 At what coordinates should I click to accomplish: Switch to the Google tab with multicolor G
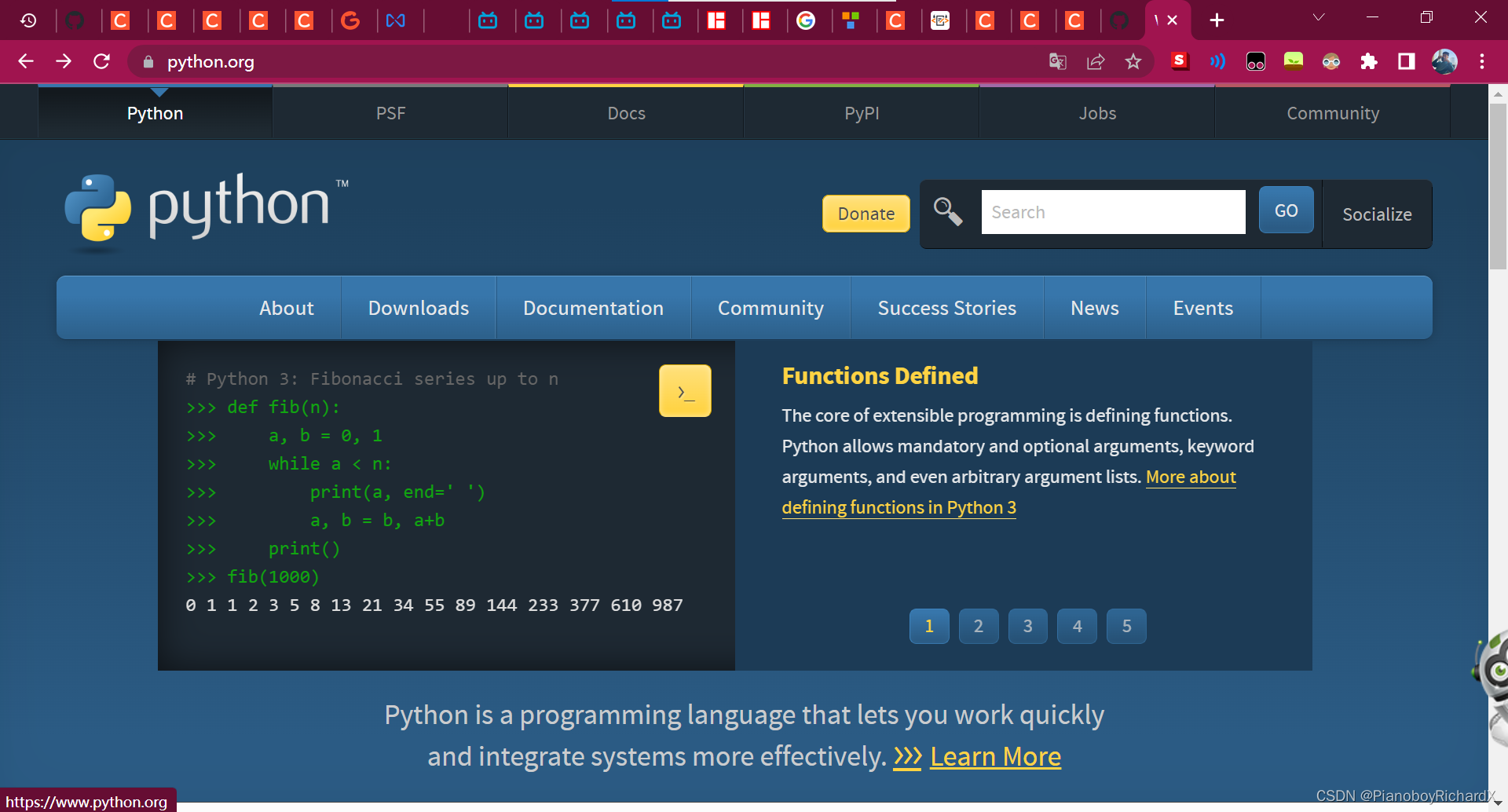pos(806,20)
